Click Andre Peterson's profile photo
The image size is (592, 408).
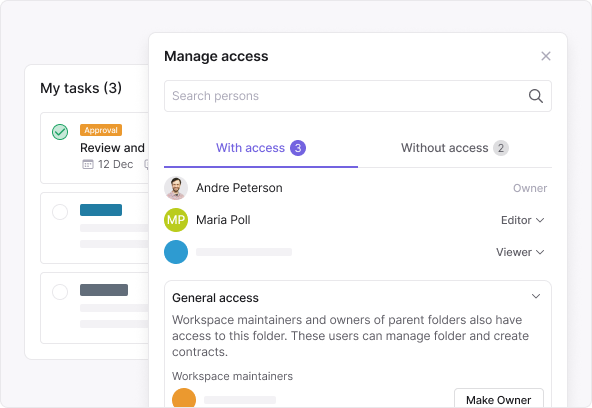click(x=176, y=188)
